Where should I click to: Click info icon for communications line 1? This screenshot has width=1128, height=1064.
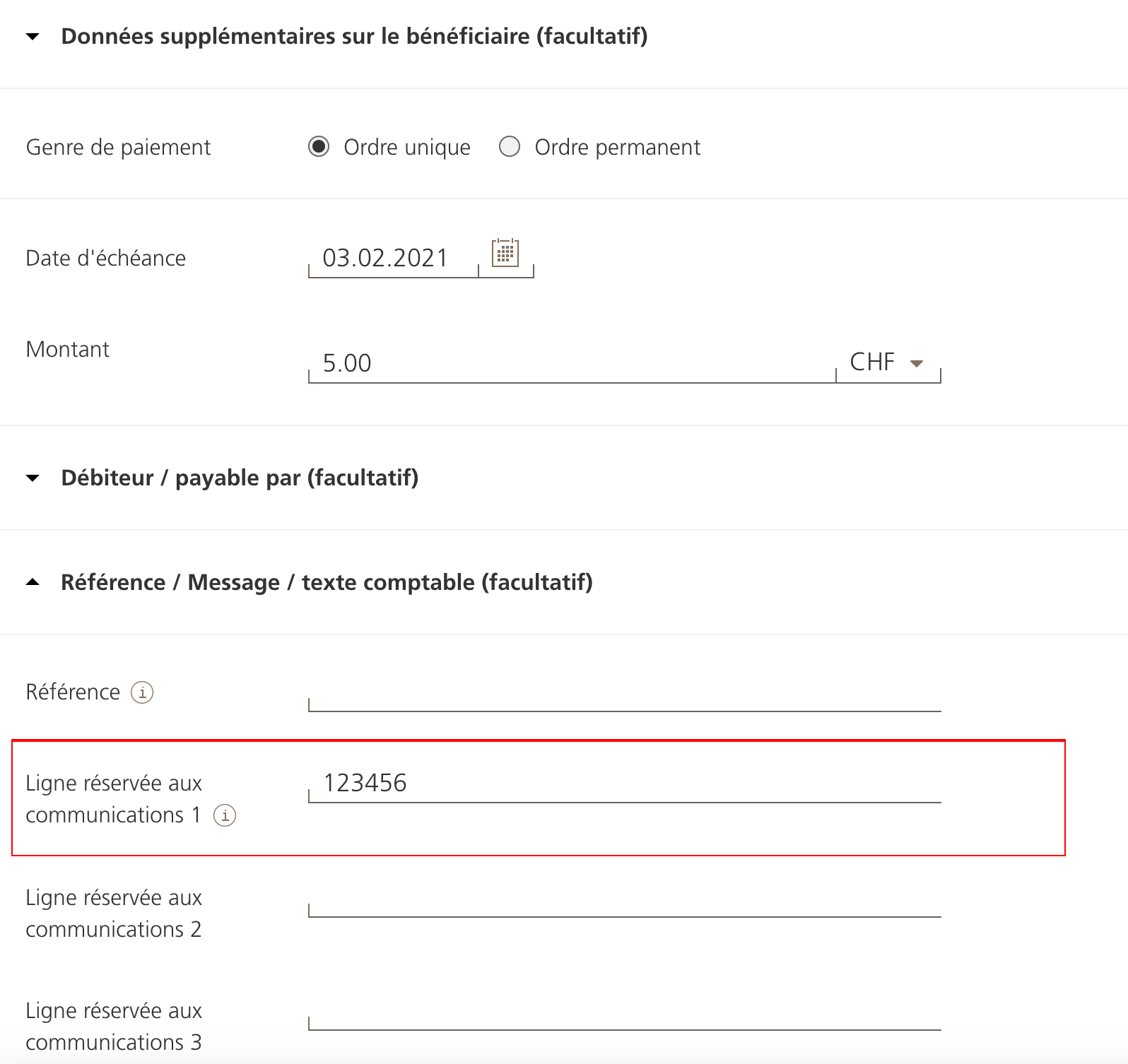225,815
